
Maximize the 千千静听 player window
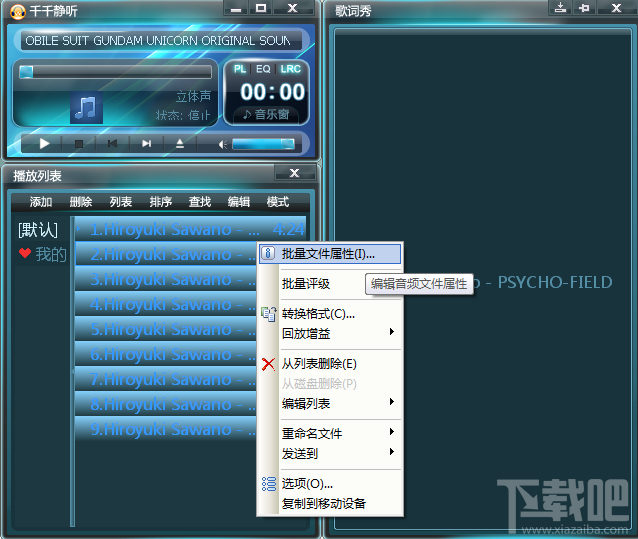[x=261, y=8]
